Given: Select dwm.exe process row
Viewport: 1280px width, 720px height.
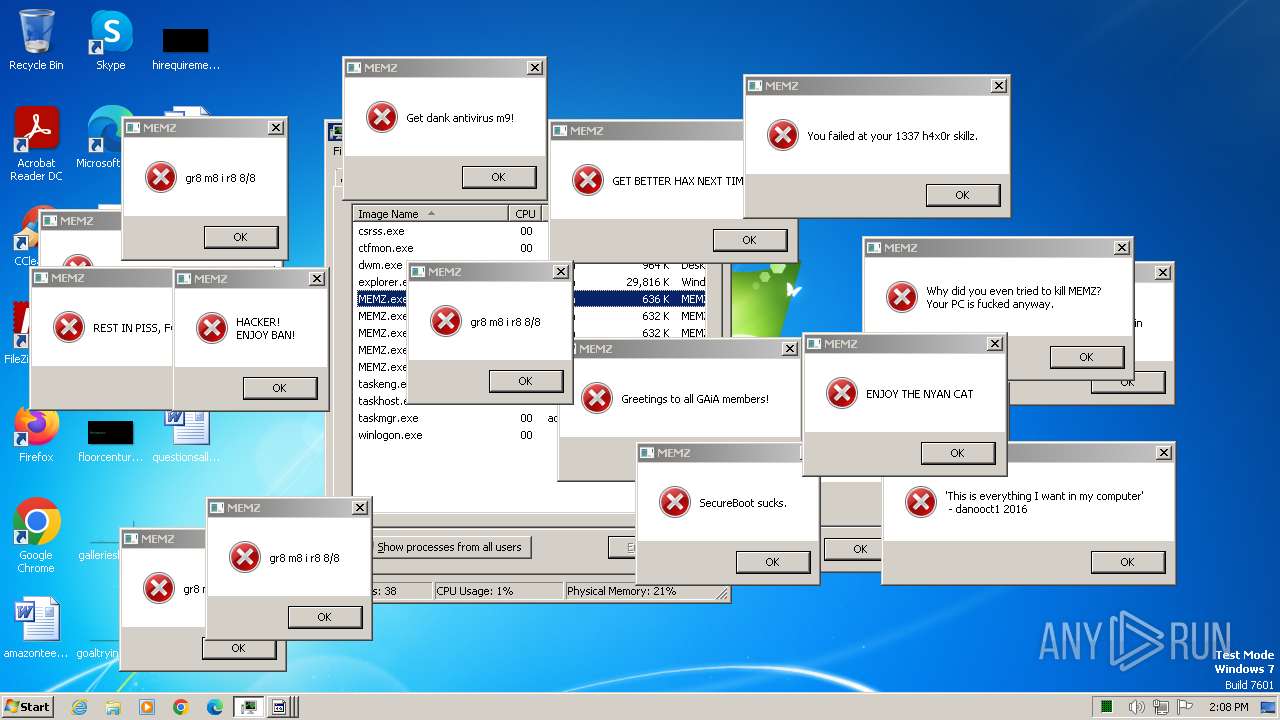Looking at the screenshot, I should [x=381, y=265].
